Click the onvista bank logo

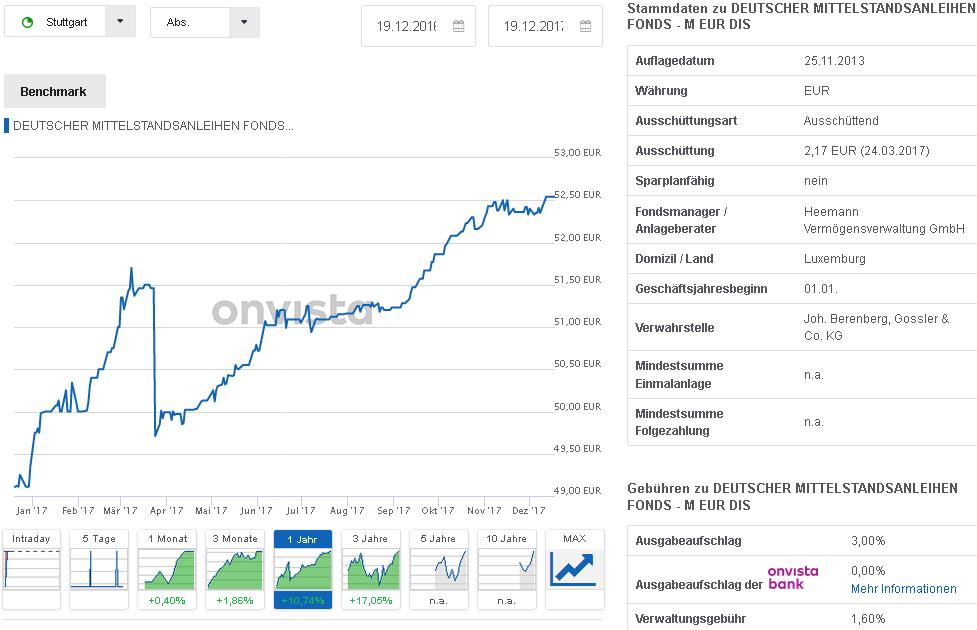coord(793,577)
